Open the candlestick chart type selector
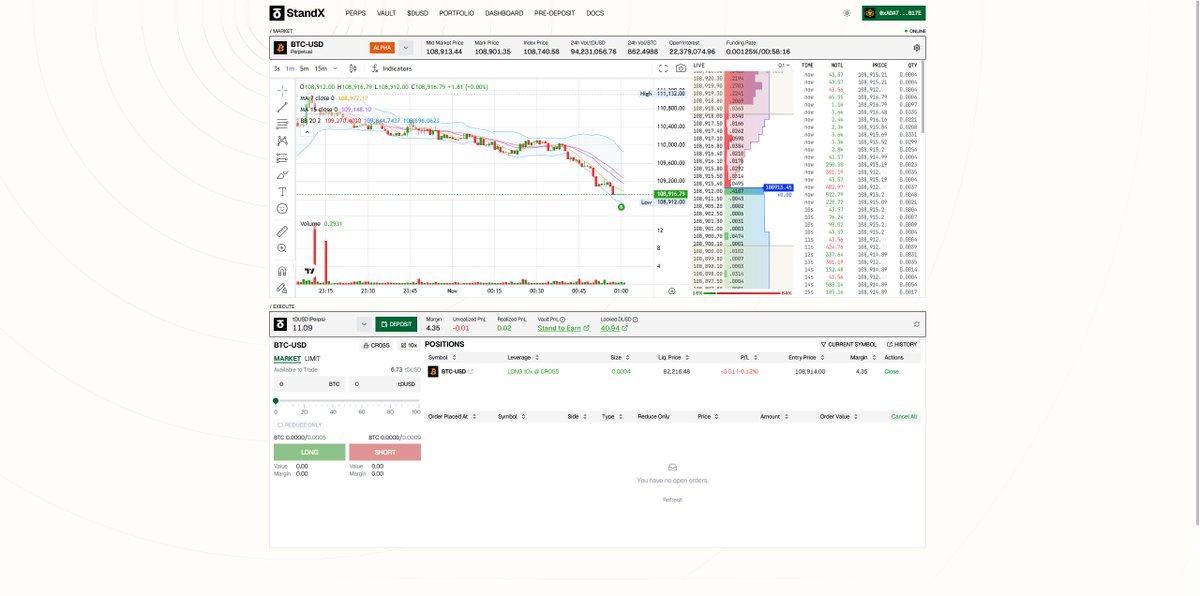Viewport: 1200px width, 596px height. [x=352, y=69]
